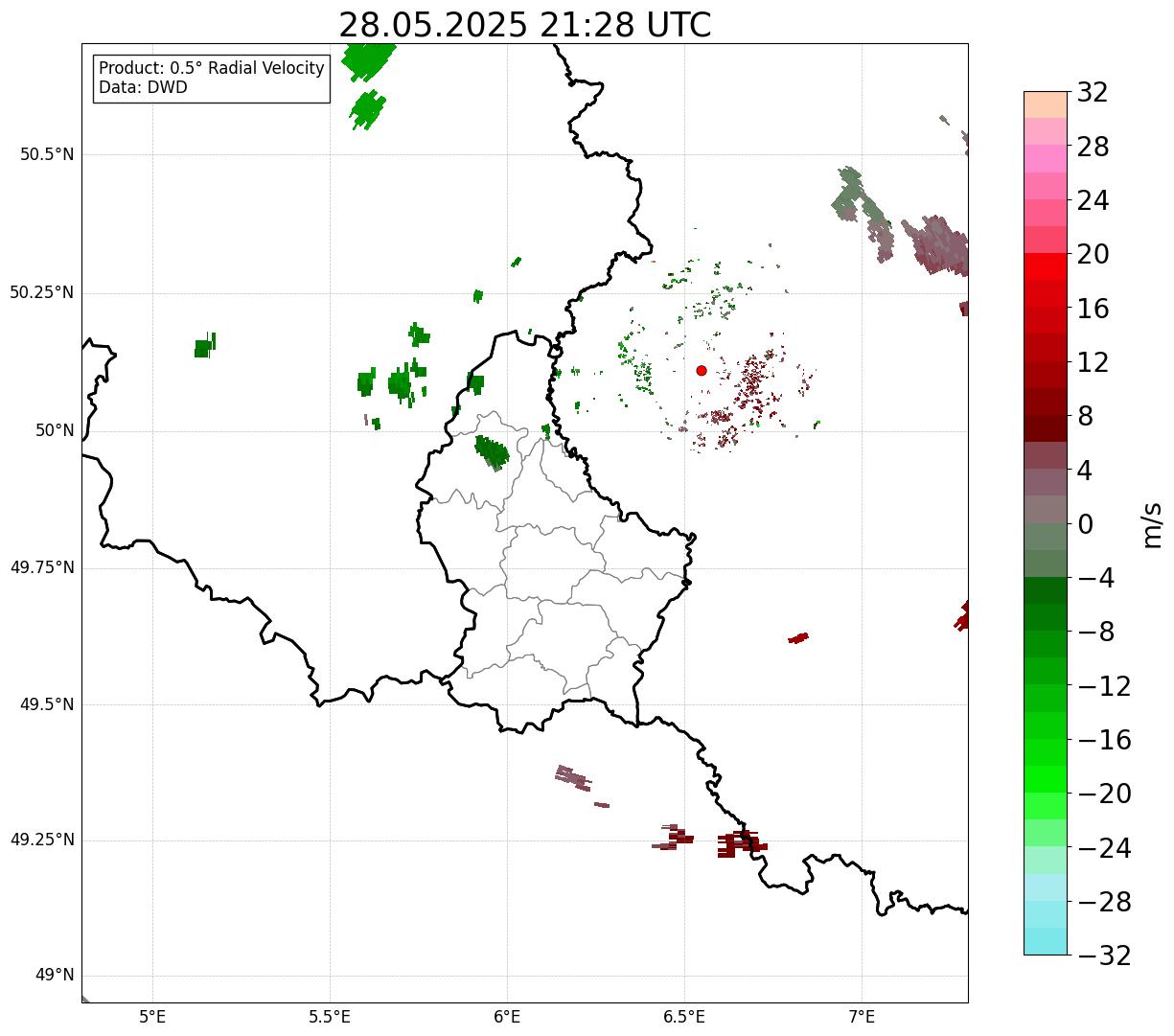1174x1036 pixels.
Task: Click the colorbar label "−32"
Action: (1104, 955)
